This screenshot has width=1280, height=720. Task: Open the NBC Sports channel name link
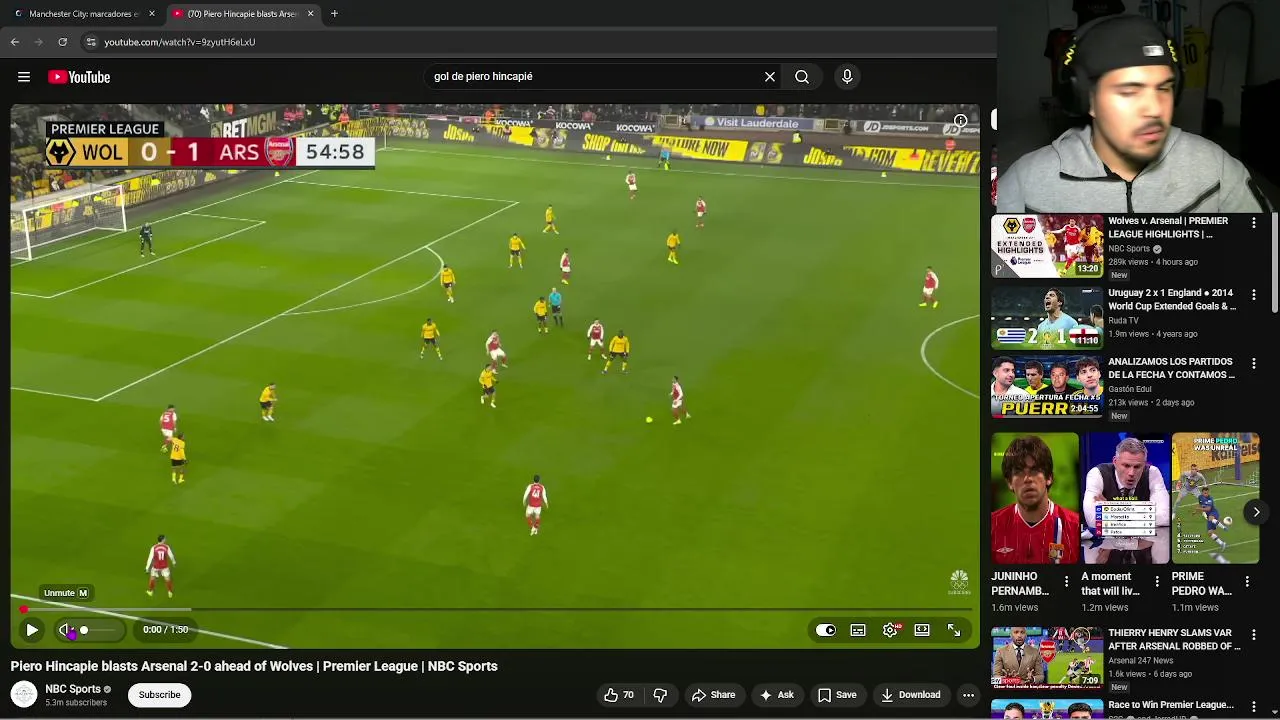pos(73,689)
